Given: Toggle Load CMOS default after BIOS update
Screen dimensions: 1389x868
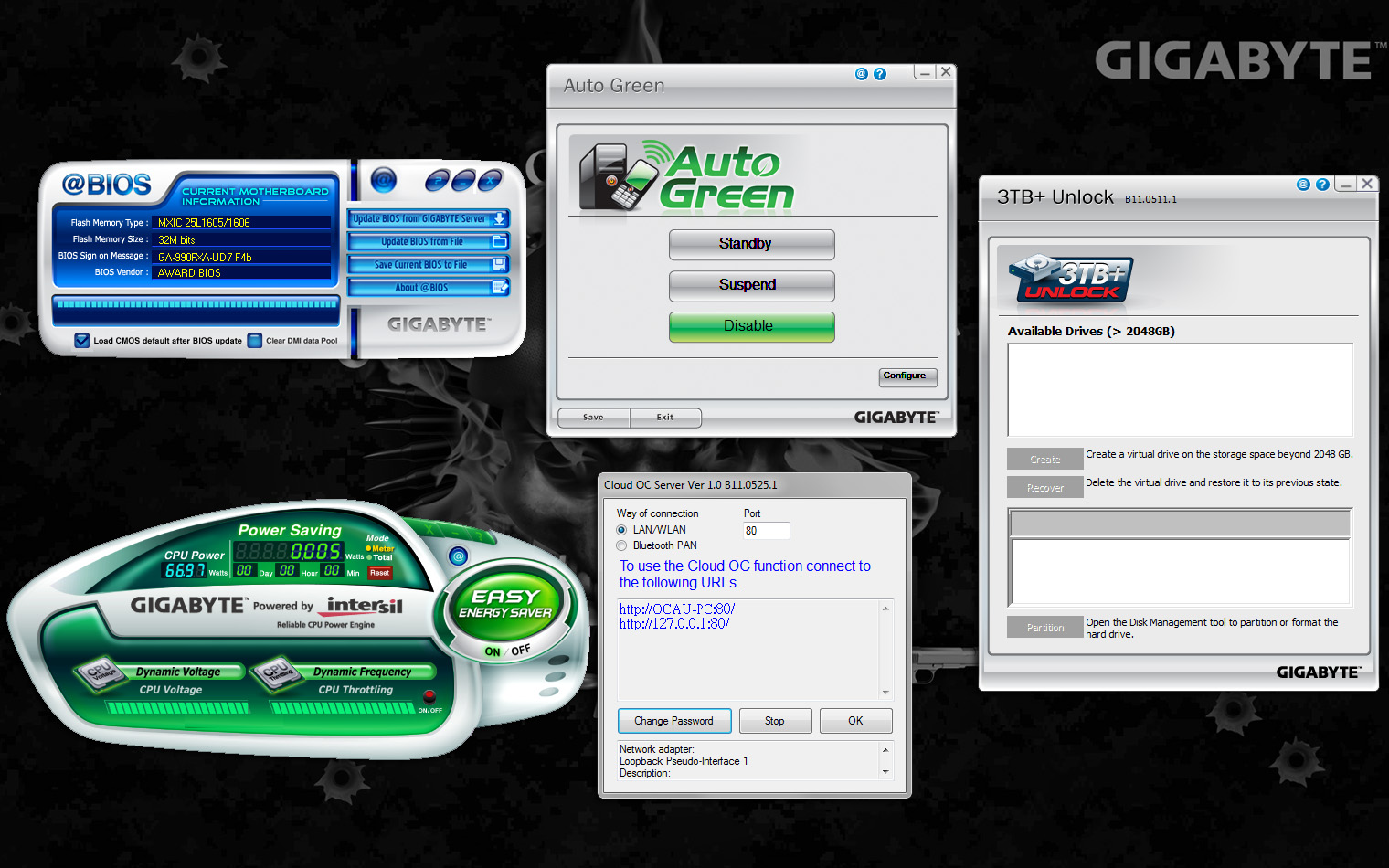Looking at the screenshot, I should click(x=82, y=341).
